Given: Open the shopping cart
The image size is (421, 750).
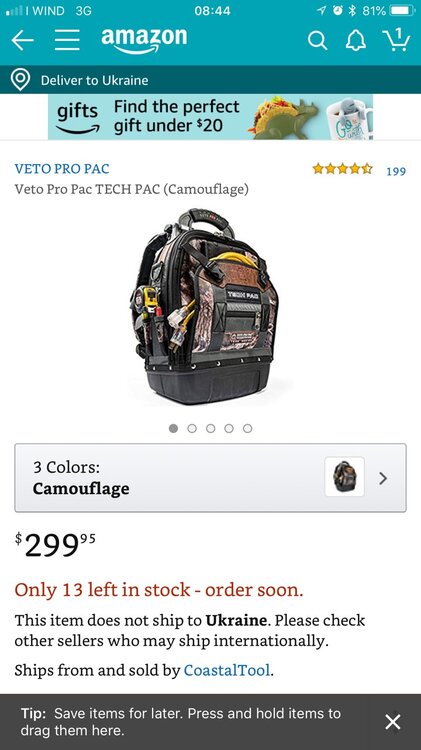Looking at the screenshot, I should click(397, 39).
